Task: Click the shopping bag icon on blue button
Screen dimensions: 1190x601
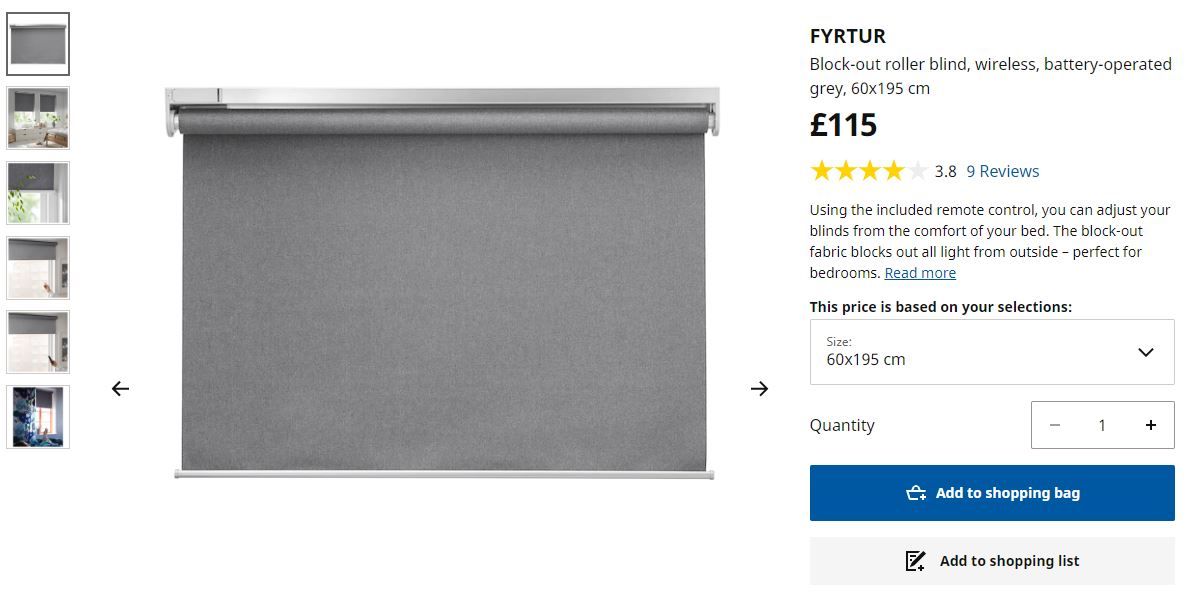Action: pos(916,493)
